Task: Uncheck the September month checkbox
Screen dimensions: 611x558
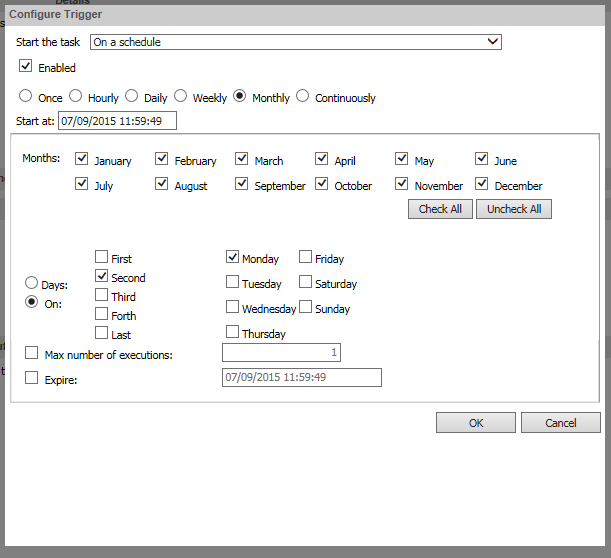Action: pyautogui.click(x=242, y=184)
